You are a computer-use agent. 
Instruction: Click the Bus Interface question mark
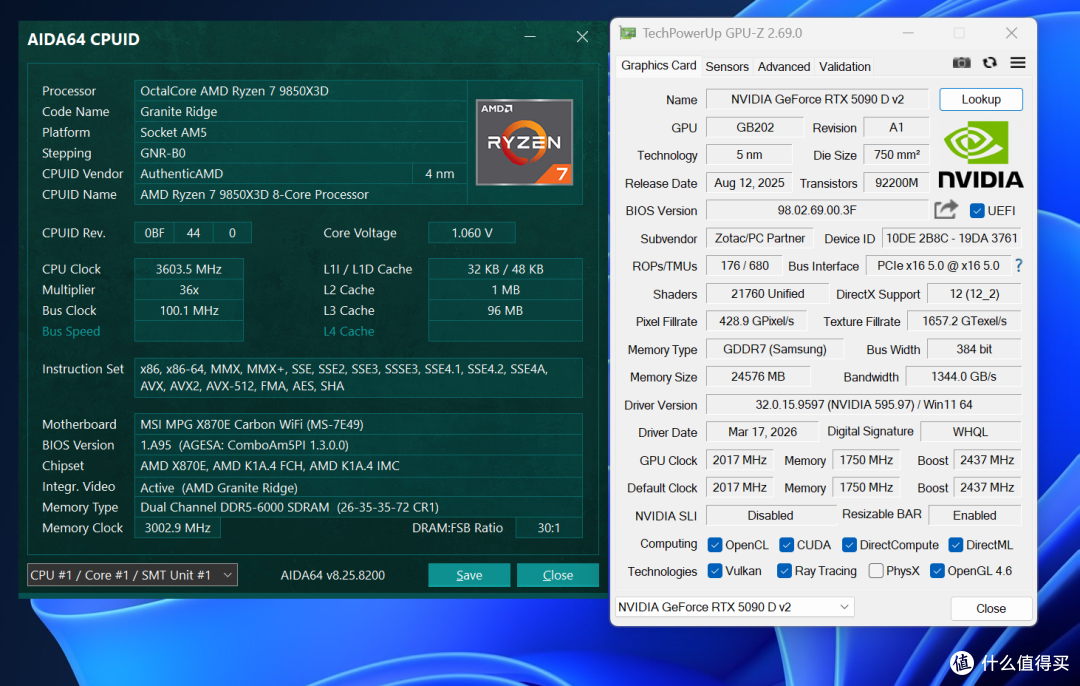point(1019,265)
